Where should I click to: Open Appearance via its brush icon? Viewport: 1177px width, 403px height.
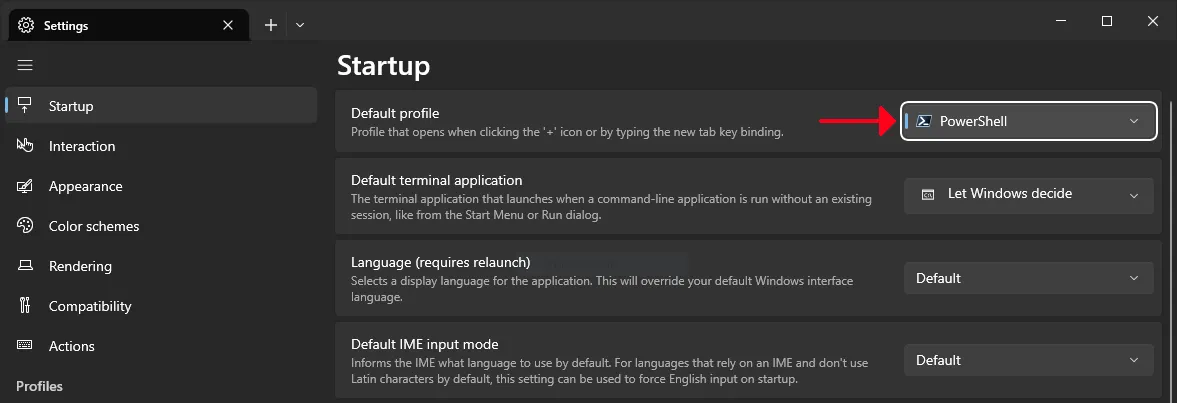point(25,186)
